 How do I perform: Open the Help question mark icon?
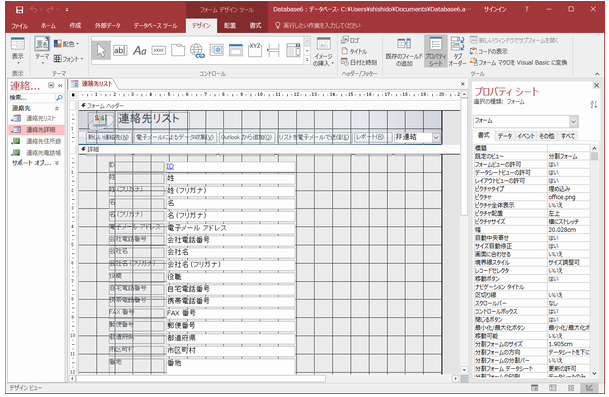coord(527,9)
